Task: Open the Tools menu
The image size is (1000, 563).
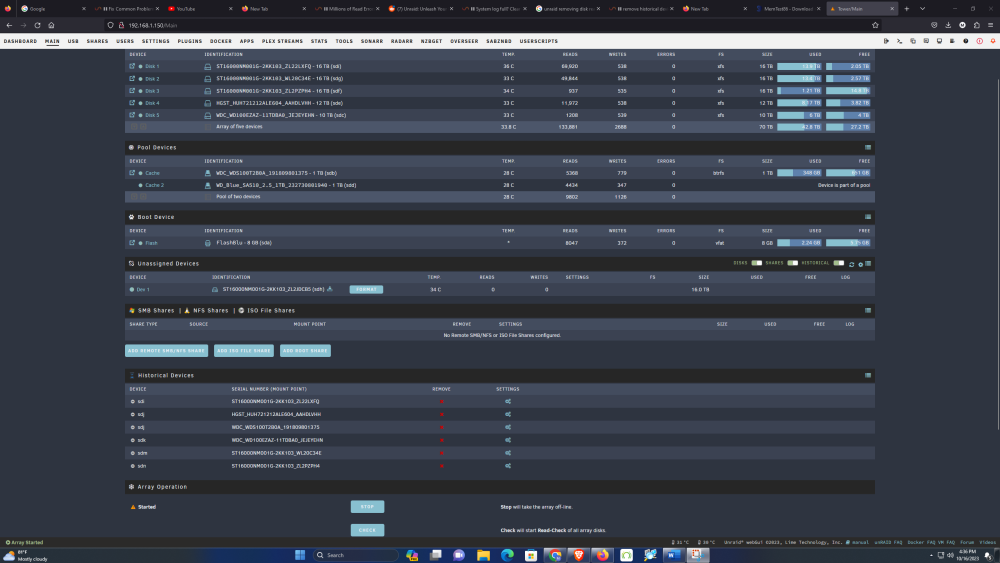Action: (344, 41)
